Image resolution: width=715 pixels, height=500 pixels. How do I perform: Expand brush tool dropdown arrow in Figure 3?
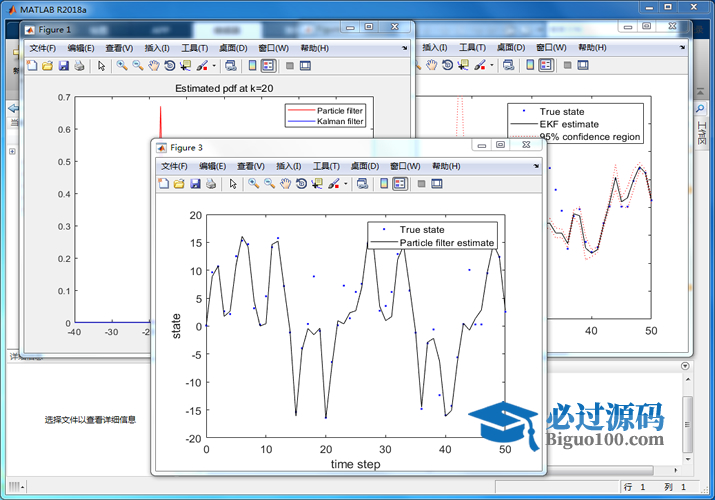click(x=346, y=184)
